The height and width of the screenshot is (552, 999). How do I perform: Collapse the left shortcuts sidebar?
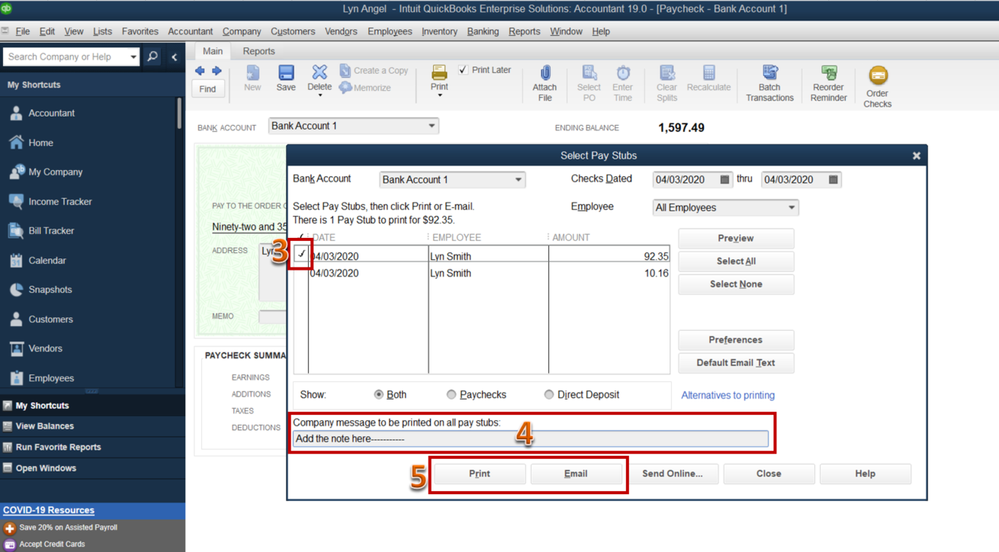[174, 57]
